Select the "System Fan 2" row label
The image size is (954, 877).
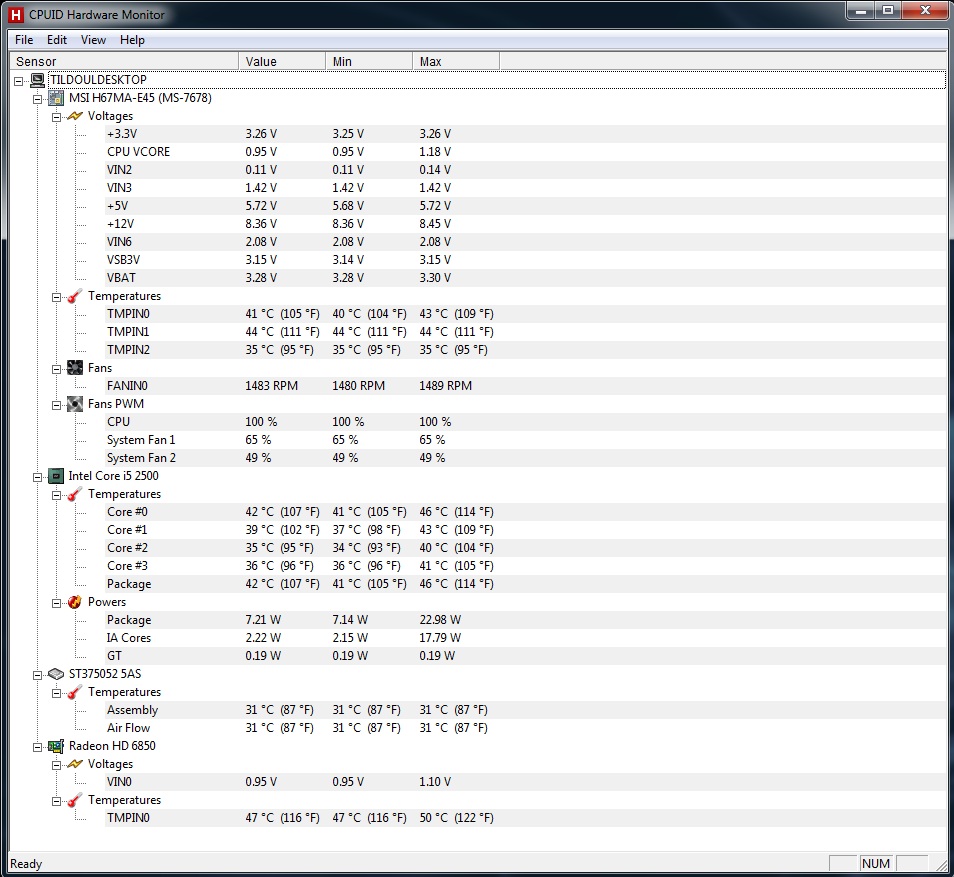pos(141,458)
